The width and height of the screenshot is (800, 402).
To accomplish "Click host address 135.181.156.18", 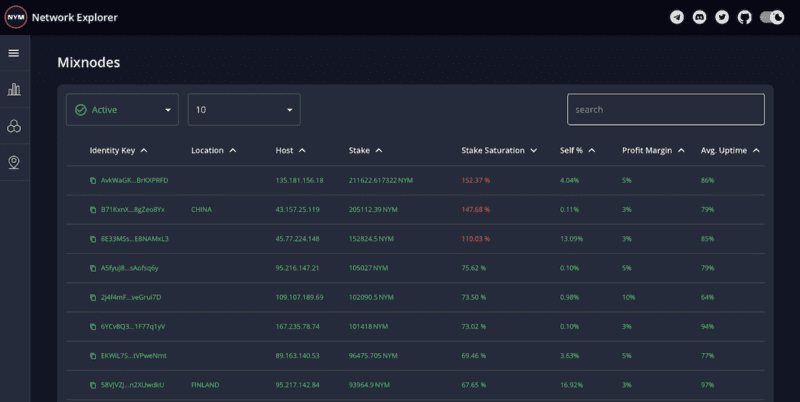I will [299, 180].
